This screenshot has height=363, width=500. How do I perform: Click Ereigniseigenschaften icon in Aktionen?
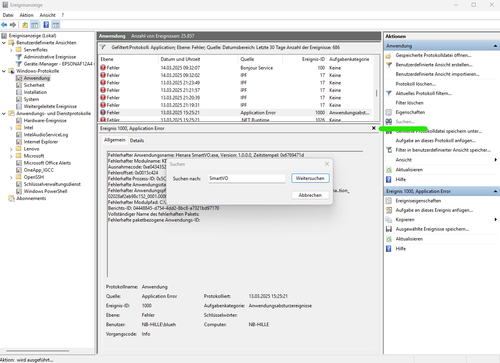point(389,201)
